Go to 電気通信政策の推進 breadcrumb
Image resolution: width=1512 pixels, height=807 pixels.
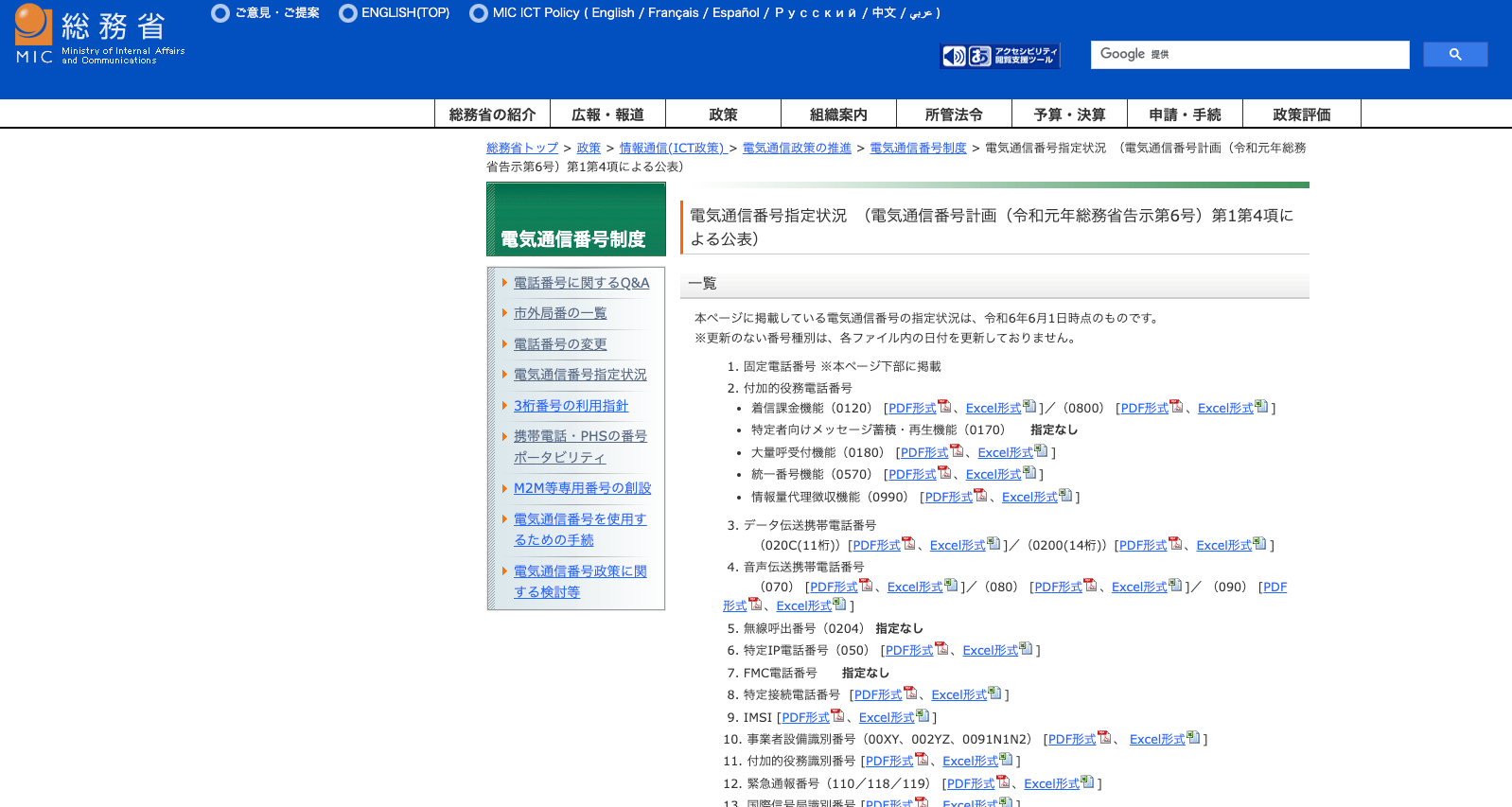click(797, 149)
